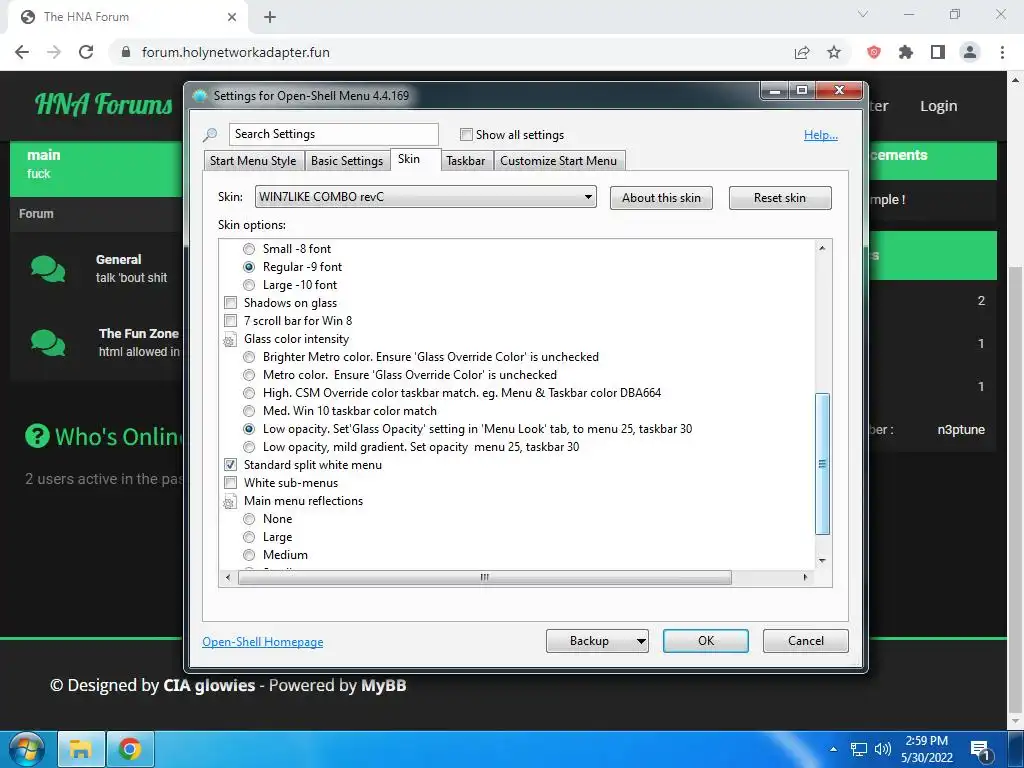Enable Show all settings checkbox
Image resolution: width=1024 pixels, height=768 pixels.
coord(466,135)
